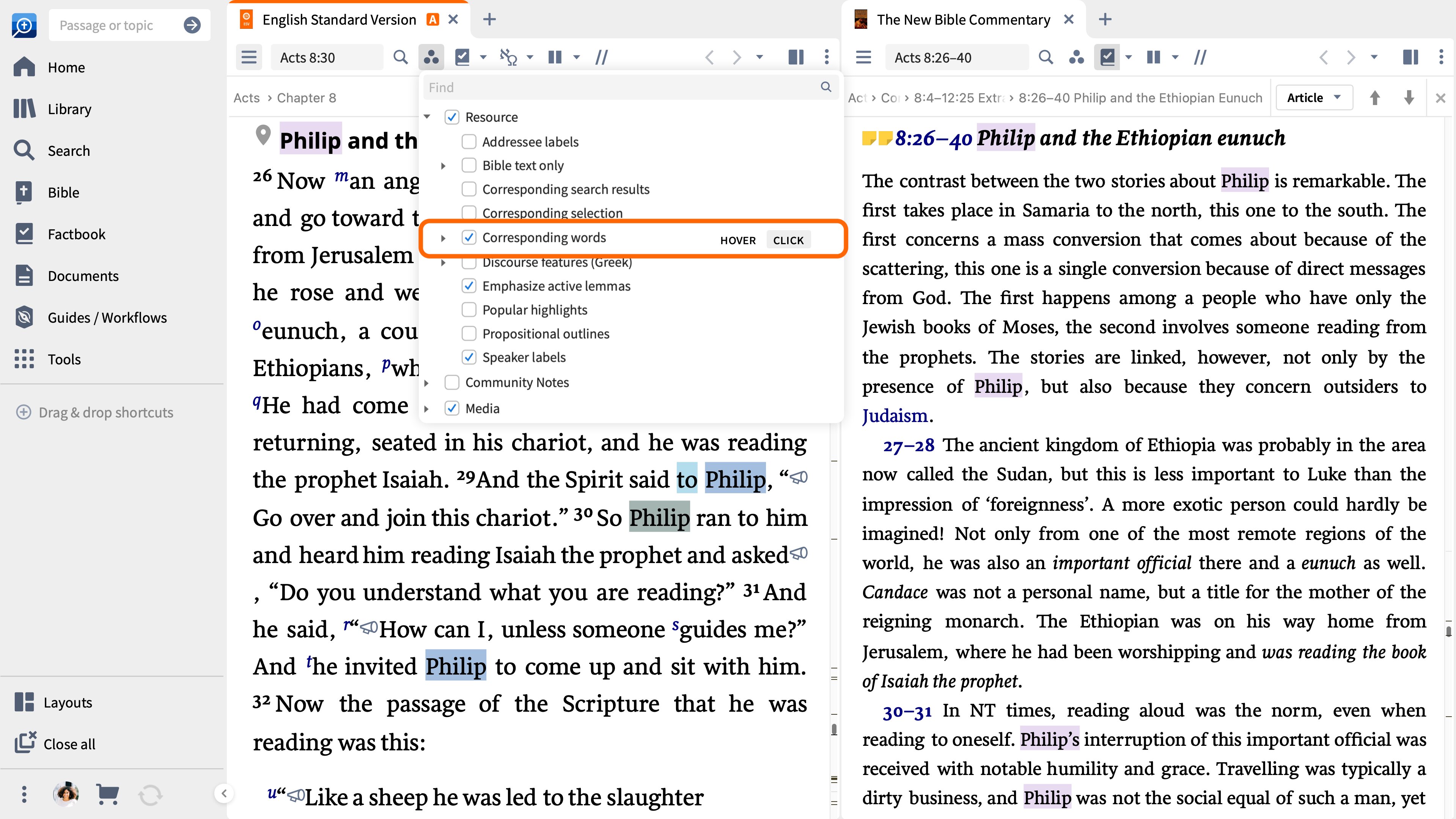Image resolution: width=1456 pixels, height=819 pixels.
Task: Open ESV inline search dropdown arrow
Action: [530, 57]
